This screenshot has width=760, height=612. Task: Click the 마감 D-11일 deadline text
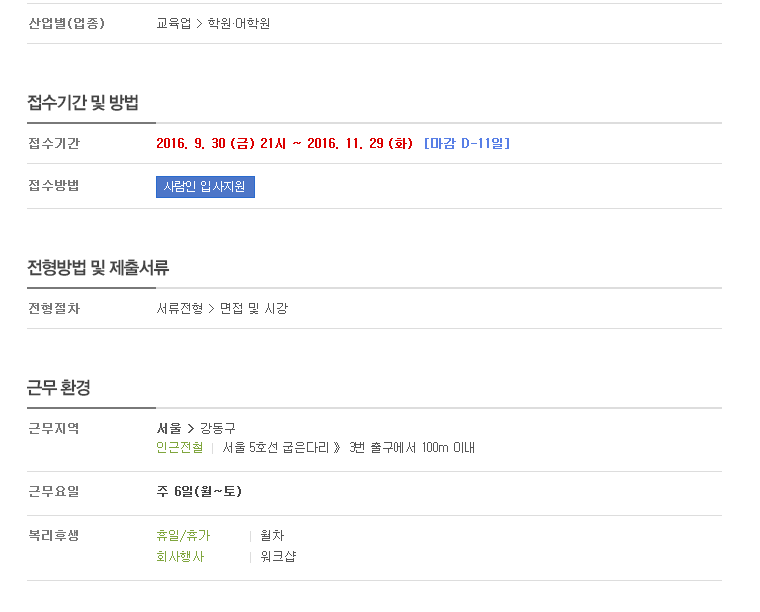tap(467, 143)
